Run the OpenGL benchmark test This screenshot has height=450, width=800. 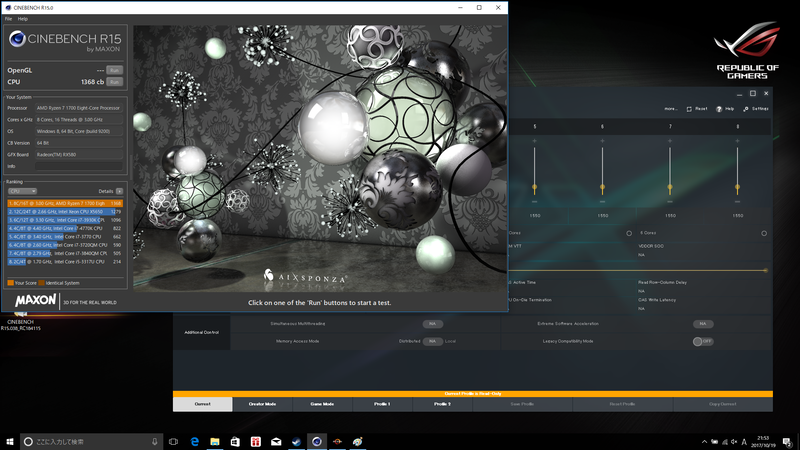click(114, 70)
